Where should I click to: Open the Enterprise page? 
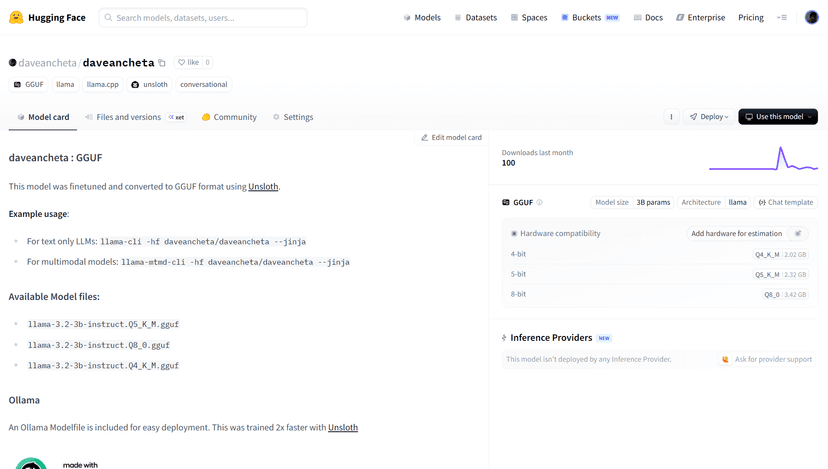tap(701, 17)
